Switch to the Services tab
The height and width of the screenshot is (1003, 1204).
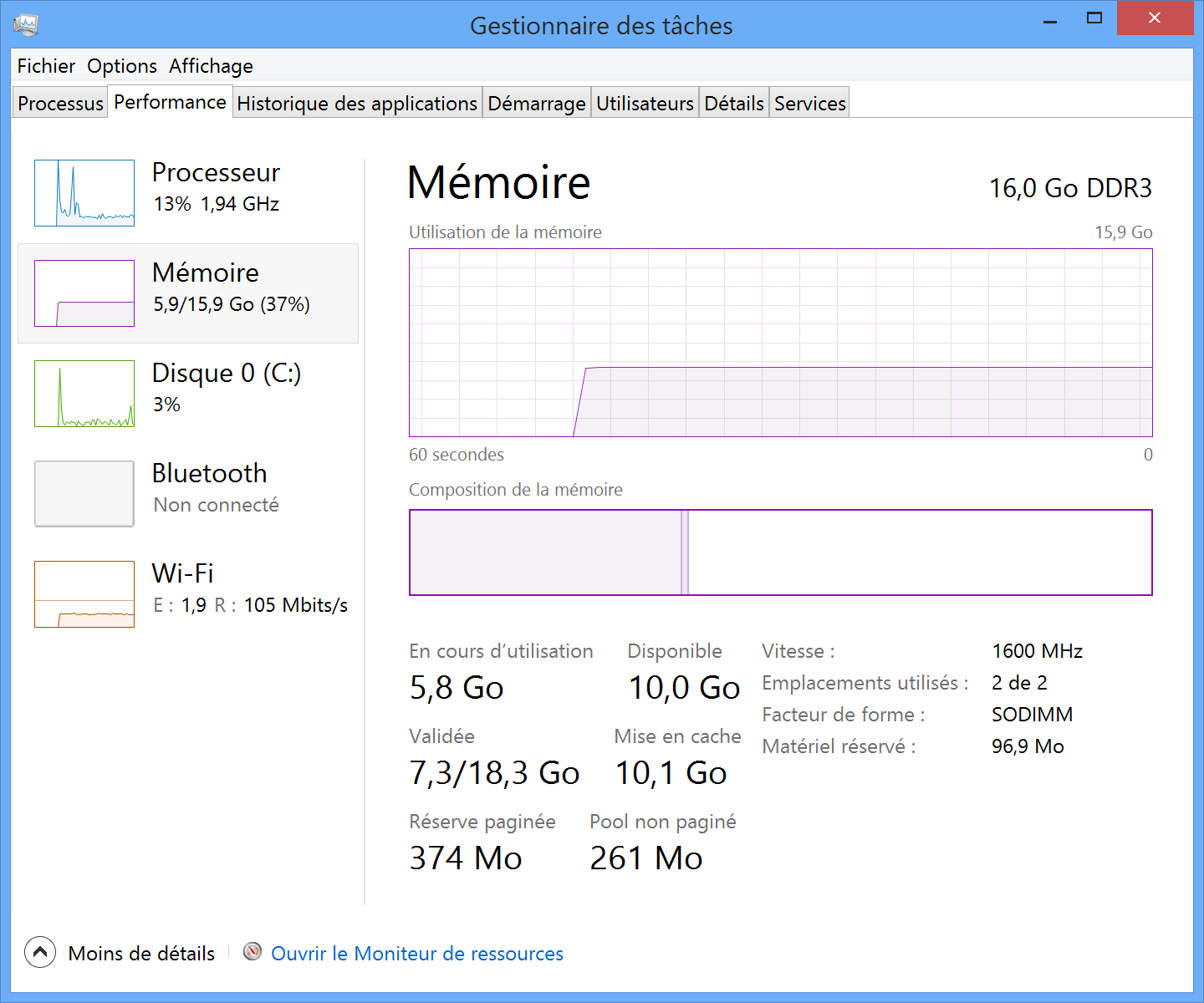point(809,104)
